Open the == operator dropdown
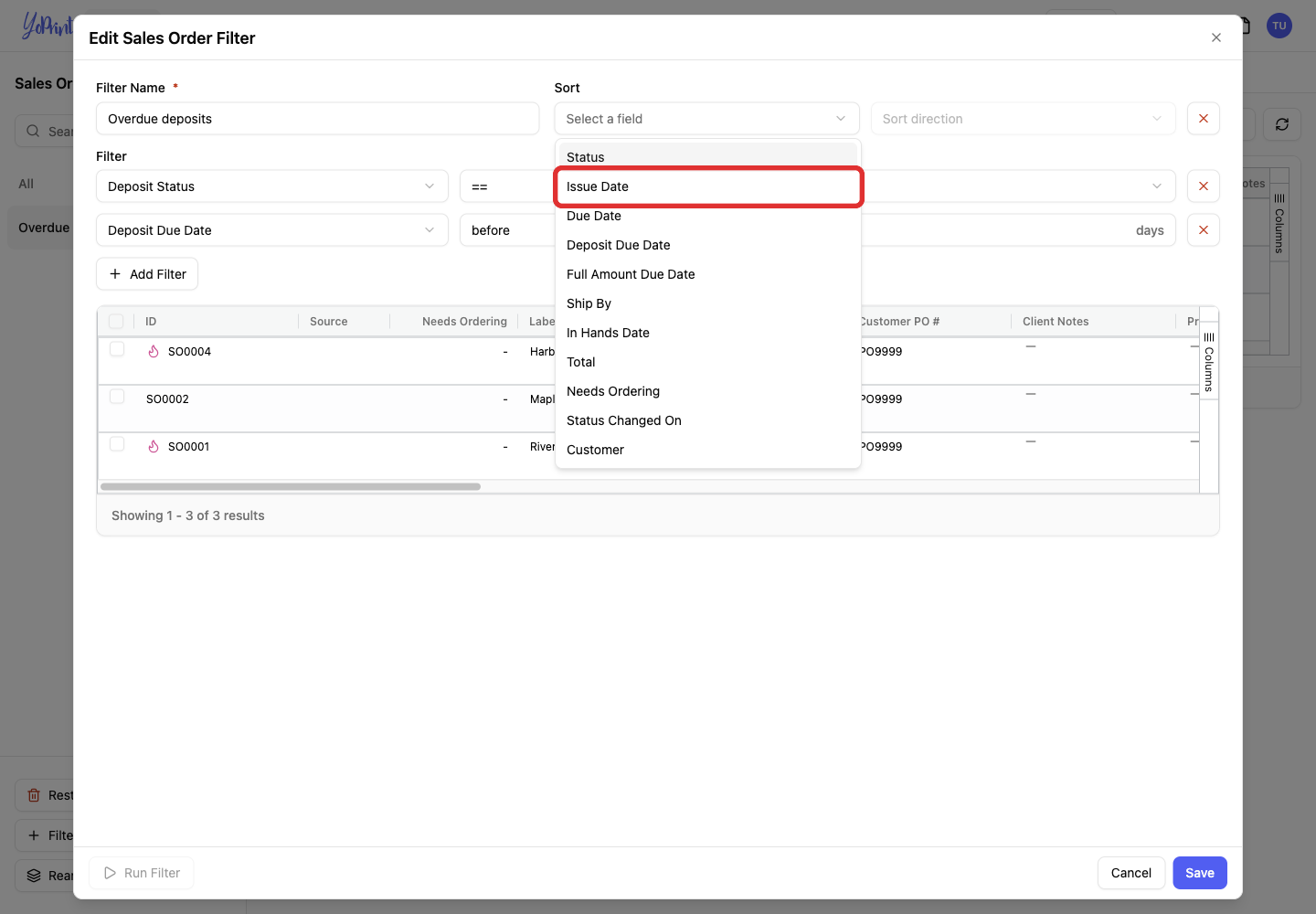The image size is (1316, 914). pos(507,186)
